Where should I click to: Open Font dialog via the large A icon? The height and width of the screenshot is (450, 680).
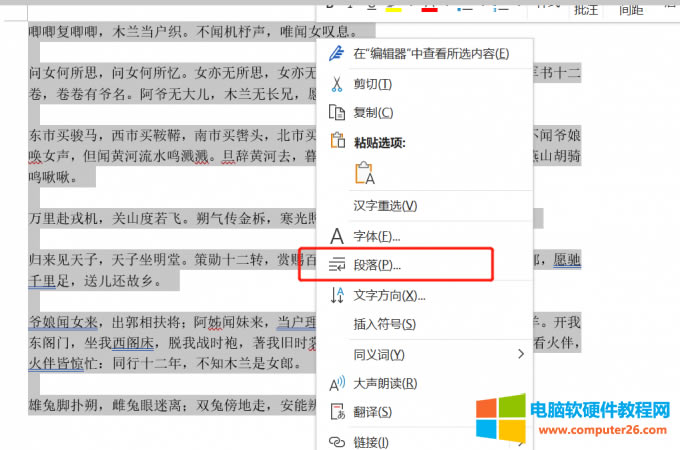coord(337,236)
